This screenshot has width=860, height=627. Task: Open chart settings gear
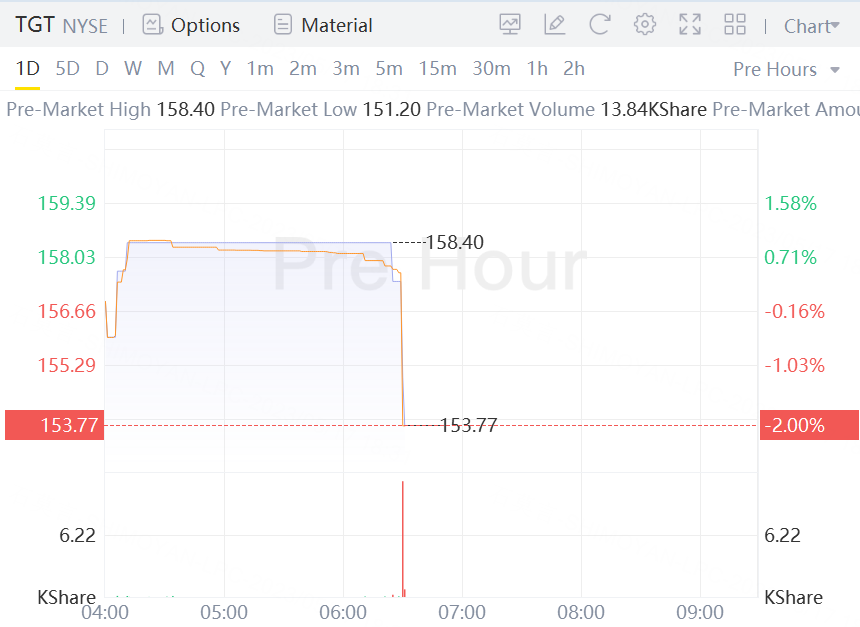coord(645,25)
